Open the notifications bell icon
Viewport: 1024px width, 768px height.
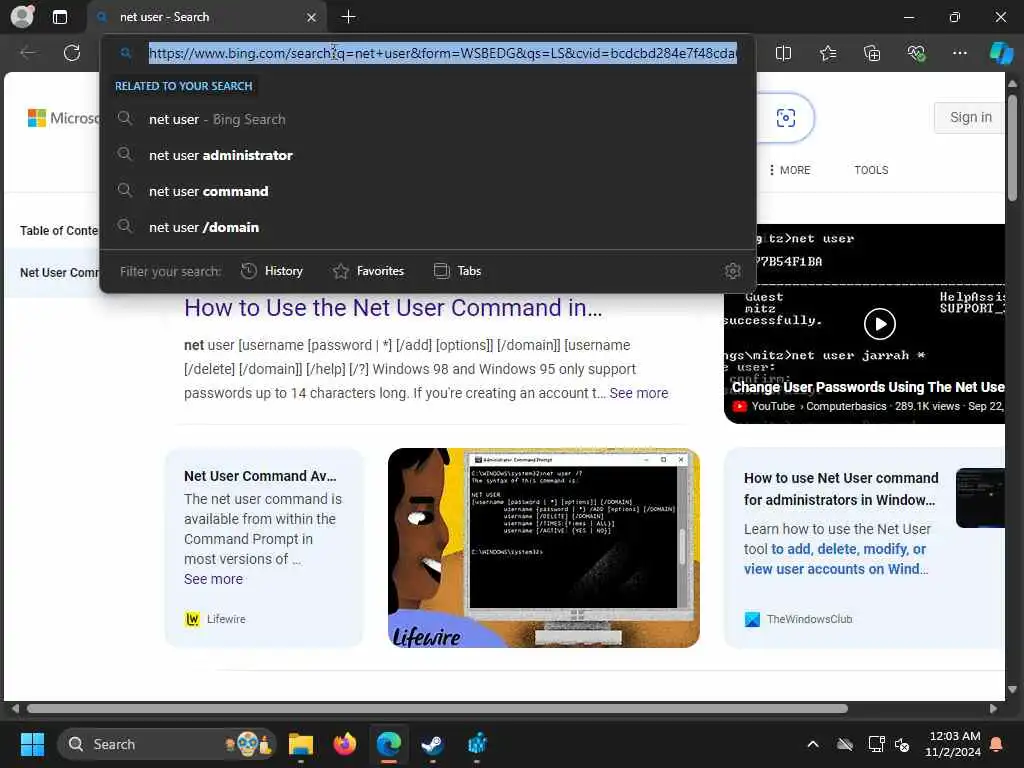(997, 744)
